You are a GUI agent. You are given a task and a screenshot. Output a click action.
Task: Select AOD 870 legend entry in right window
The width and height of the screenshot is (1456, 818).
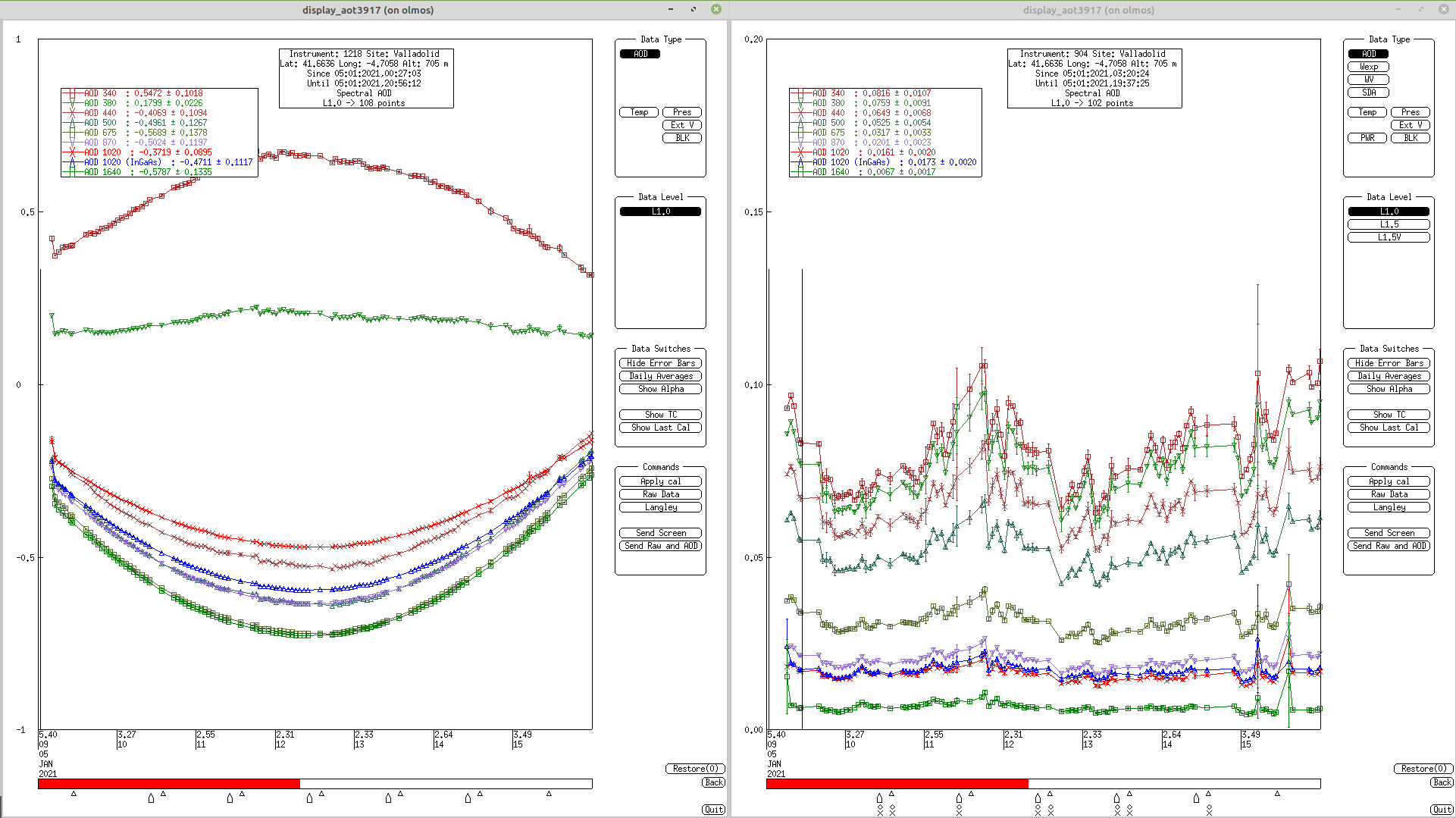coord(861,143)
